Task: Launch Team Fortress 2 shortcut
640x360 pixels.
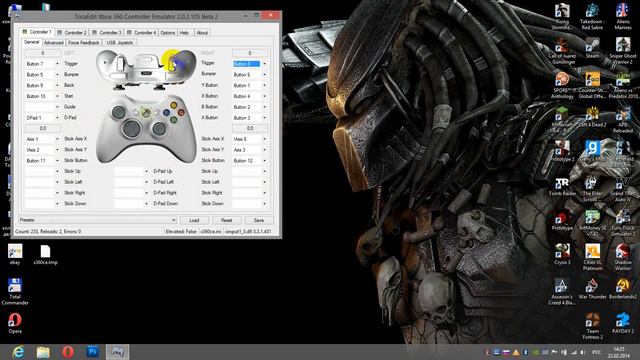Action: tap(592, 326)
